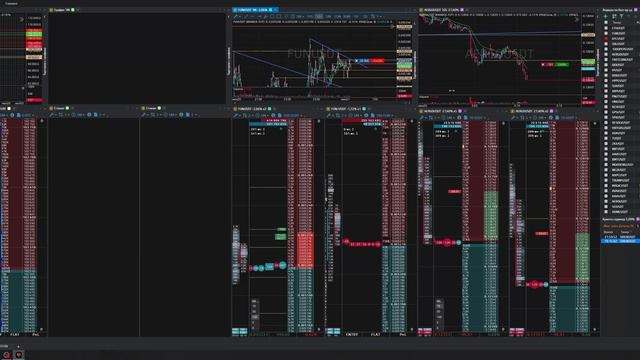Click the scroll-to-latest arrow in the AGIXUSDT chart
This screenshot has height=360, width=640.
[577, 19]
